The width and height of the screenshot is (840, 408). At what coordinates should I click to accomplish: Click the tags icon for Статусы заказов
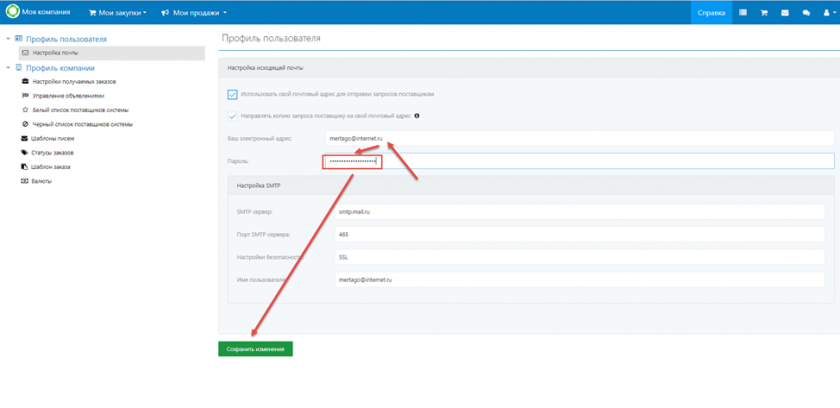pos(25,153)
